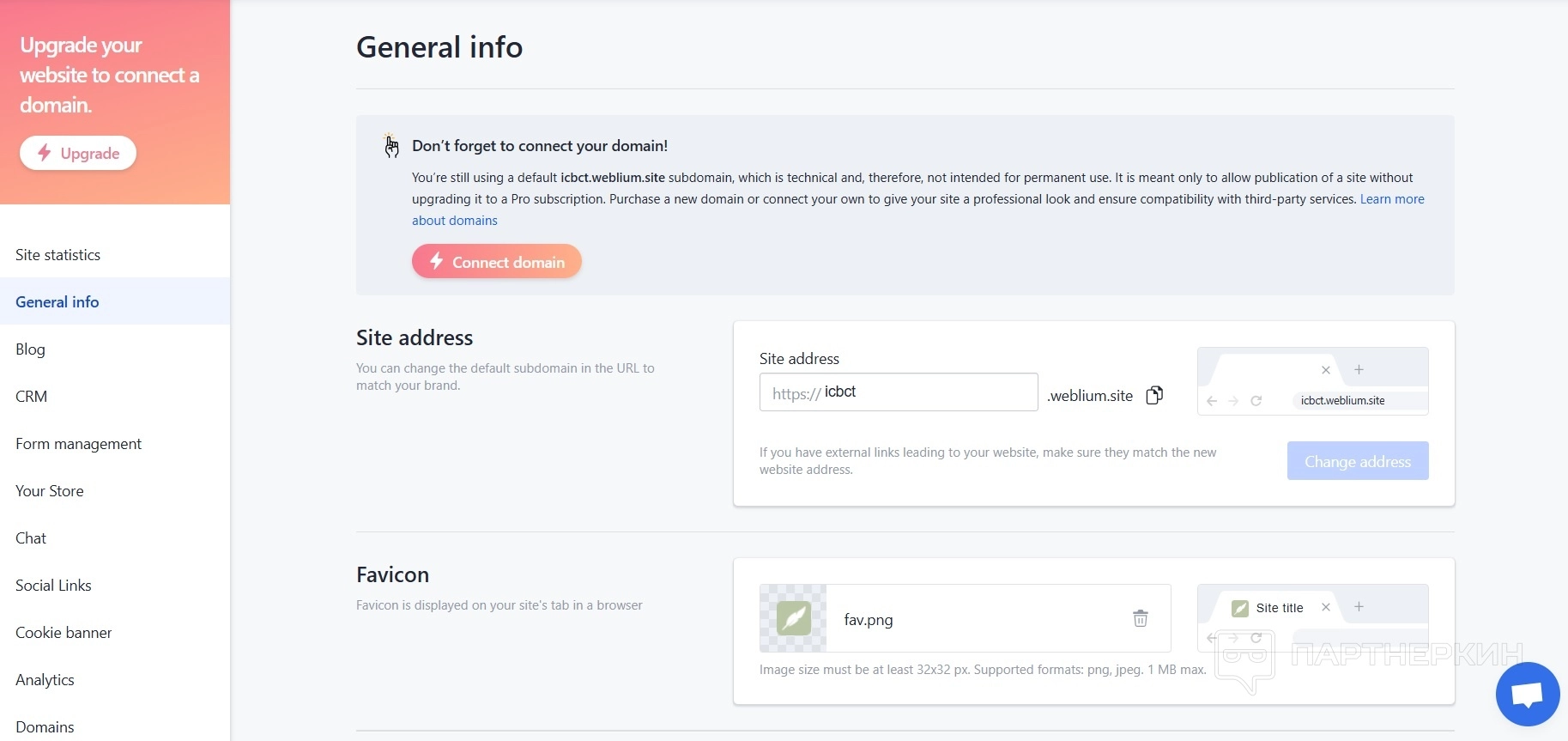This screenshot has height=741, width=1568.
Task: Go to Cookie banner settings
Action: (64, 633)
